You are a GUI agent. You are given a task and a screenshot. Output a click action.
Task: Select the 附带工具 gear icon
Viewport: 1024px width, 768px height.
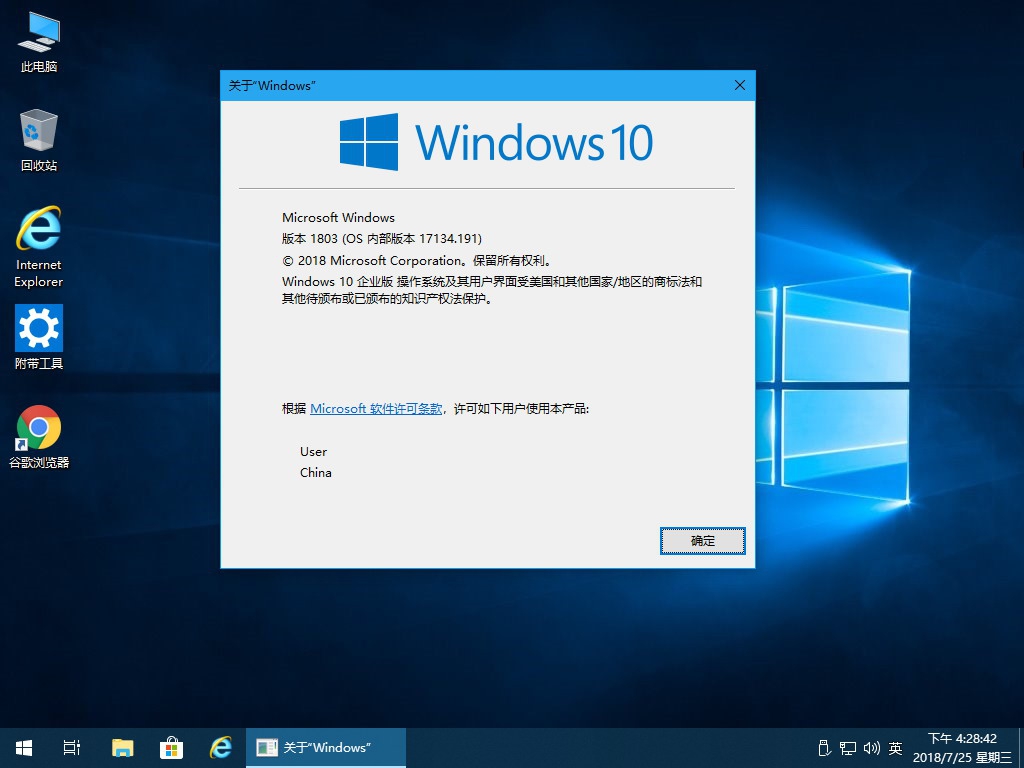(39, 337)
